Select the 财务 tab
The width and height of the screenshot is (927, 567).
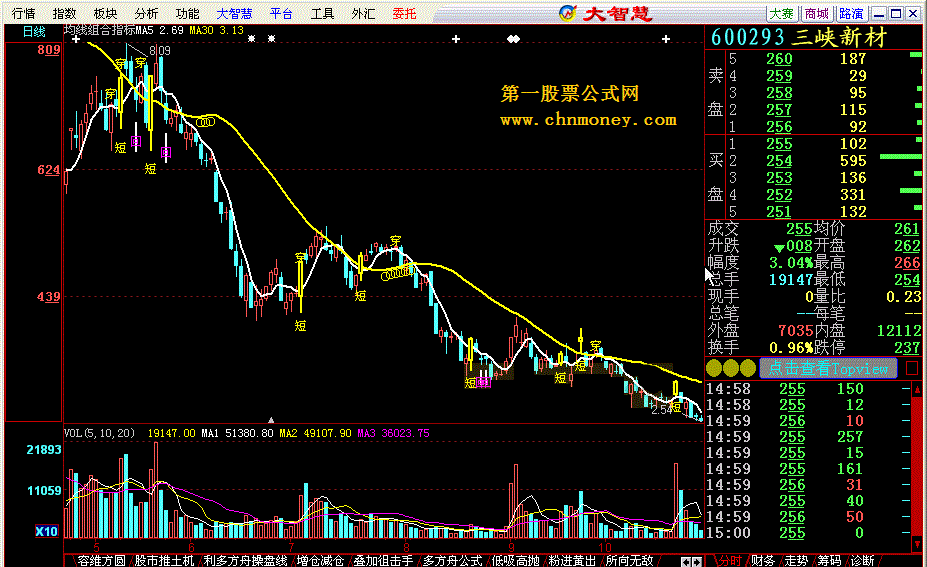[x=763, y=560]
